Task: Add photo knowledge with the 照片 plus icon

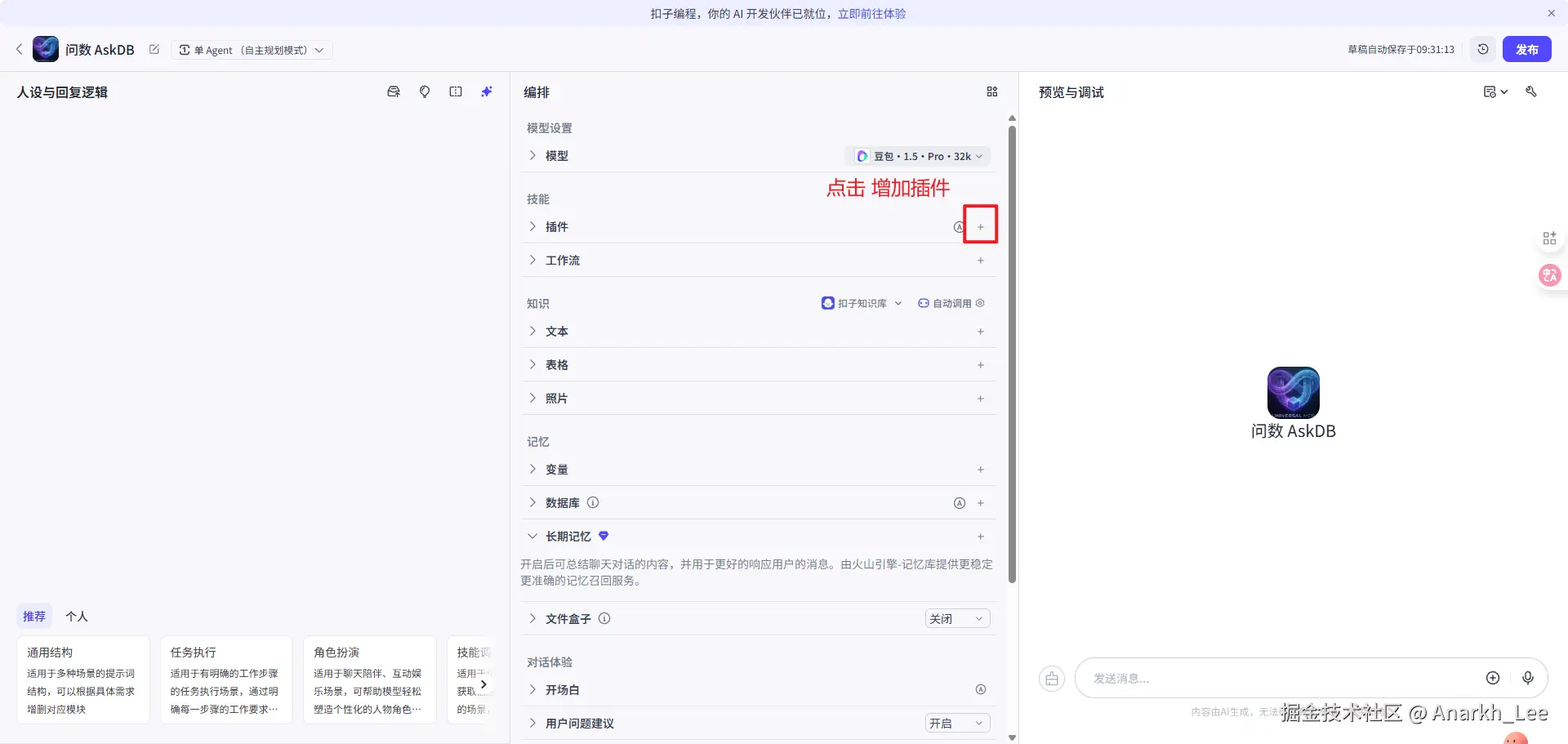Action: [981, 399]
